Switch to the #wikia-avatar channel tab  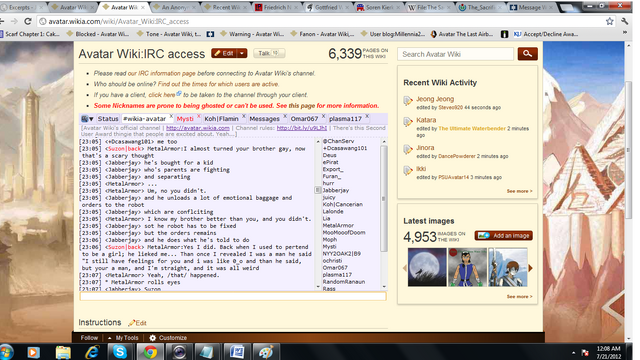click(144, 119)
